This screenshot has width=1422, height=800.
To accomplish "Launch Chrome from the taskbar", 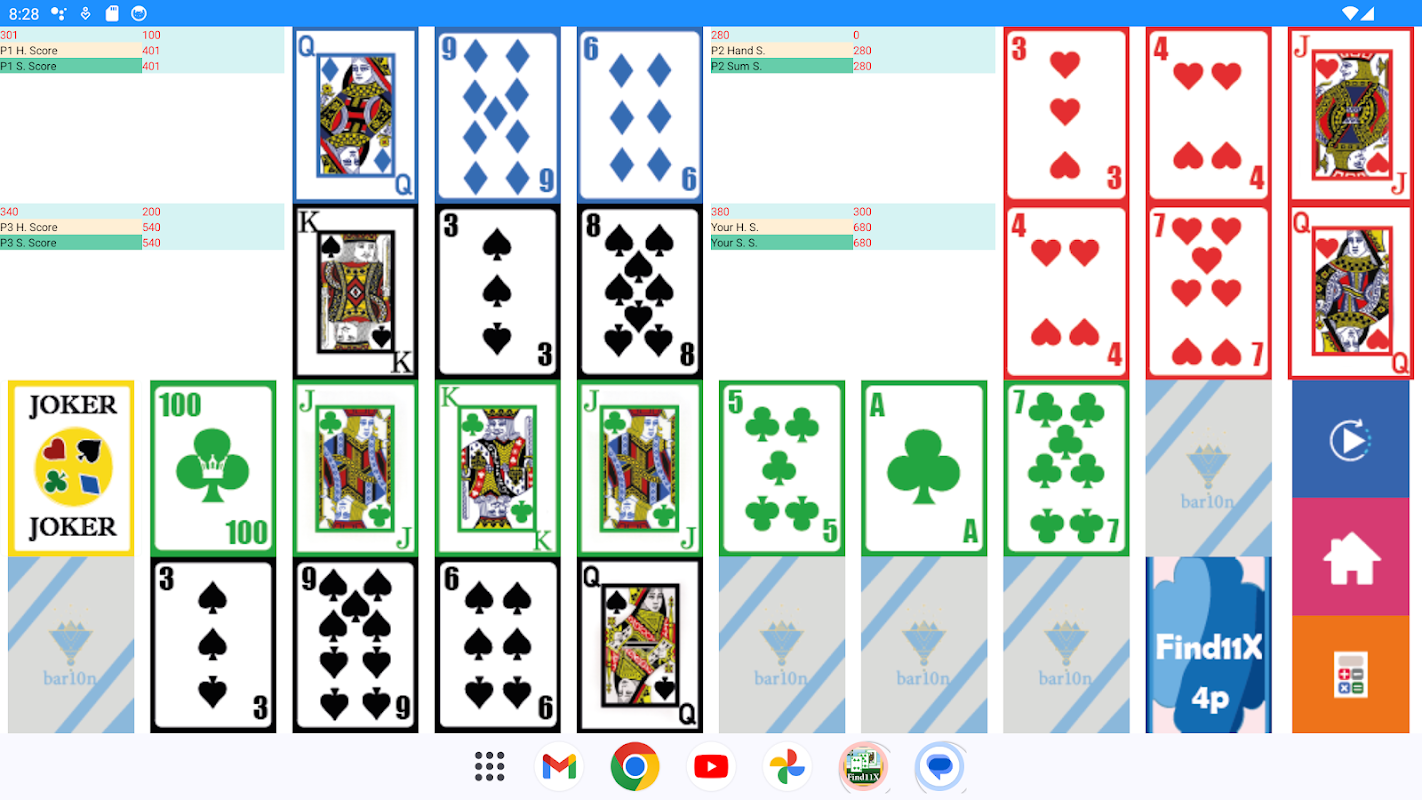I will pyautogui.click(x=635, y=767).
